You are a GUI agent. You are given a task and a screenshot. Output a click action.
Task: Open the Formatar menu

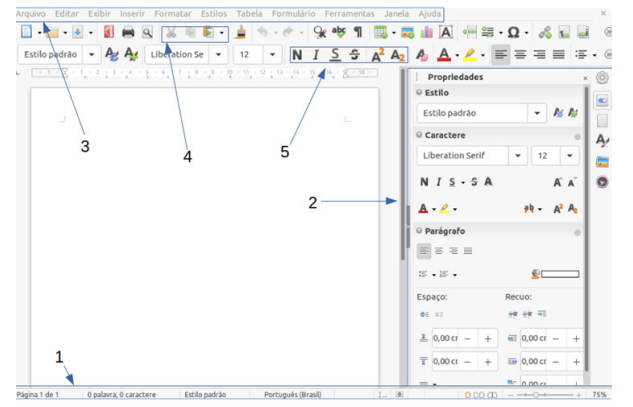pyautogui.click(x=173, y=14)
